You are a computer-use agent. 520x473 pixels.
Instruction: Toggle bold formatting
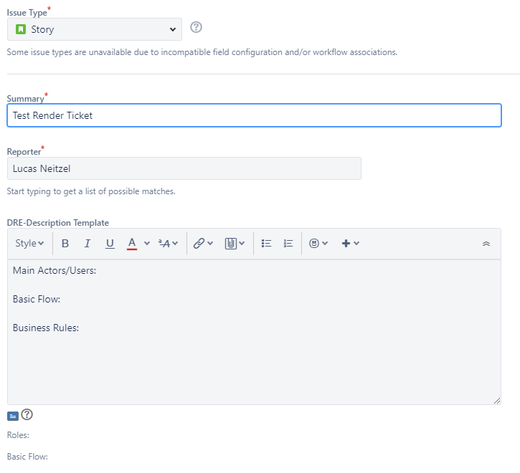click(65, 243)
